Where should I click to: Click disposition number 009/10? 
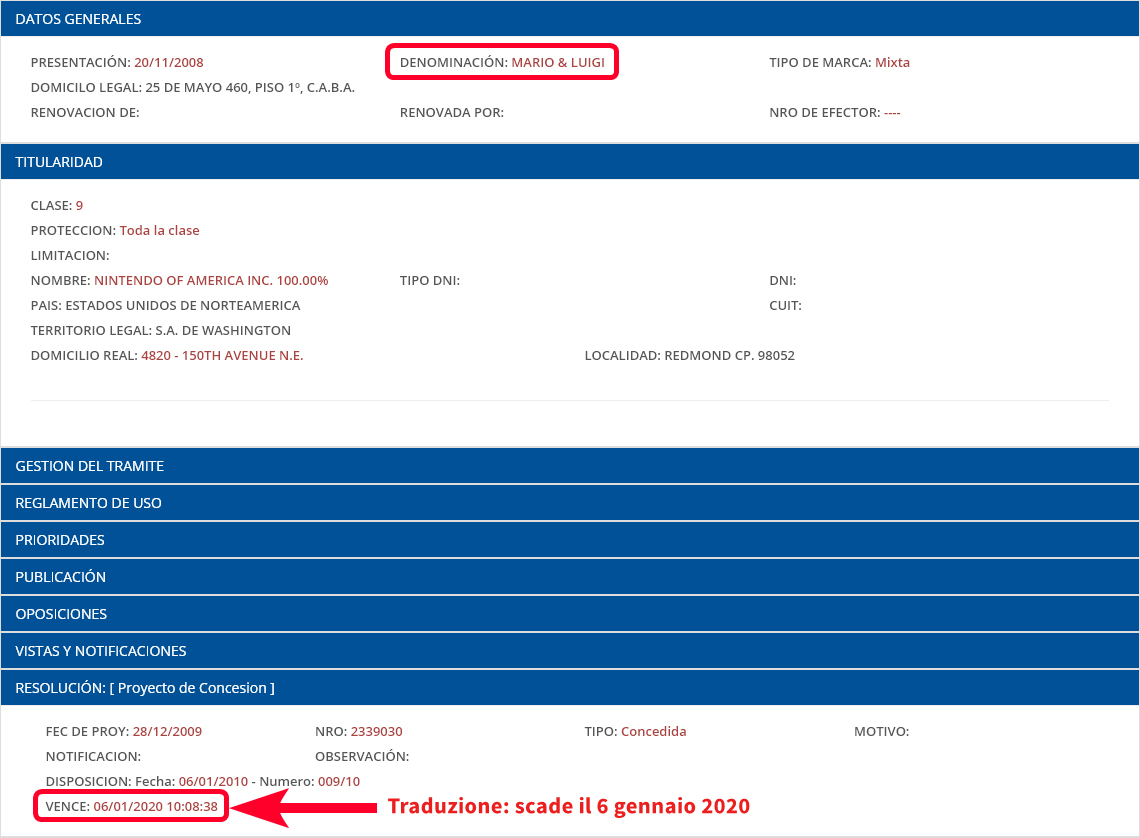[x=339, y=782]
